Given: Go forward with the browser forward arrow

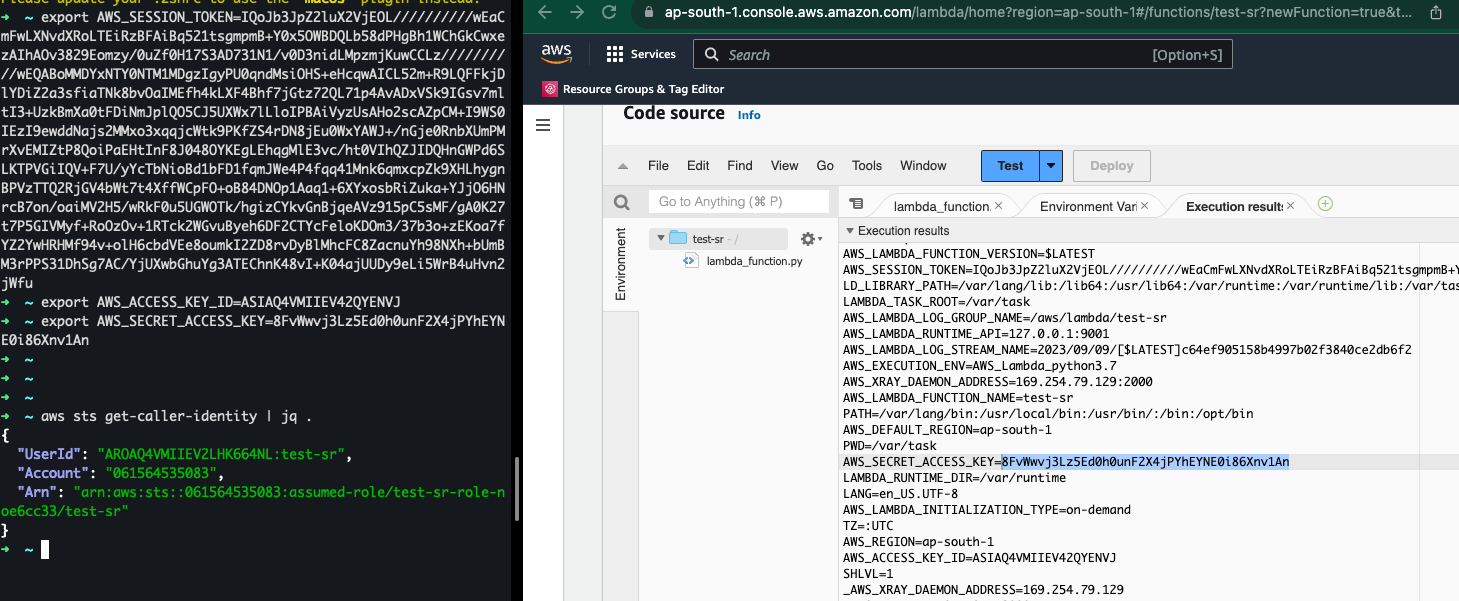Looking at the screenshot, I should pyautogui.click(x=578, y=13).
